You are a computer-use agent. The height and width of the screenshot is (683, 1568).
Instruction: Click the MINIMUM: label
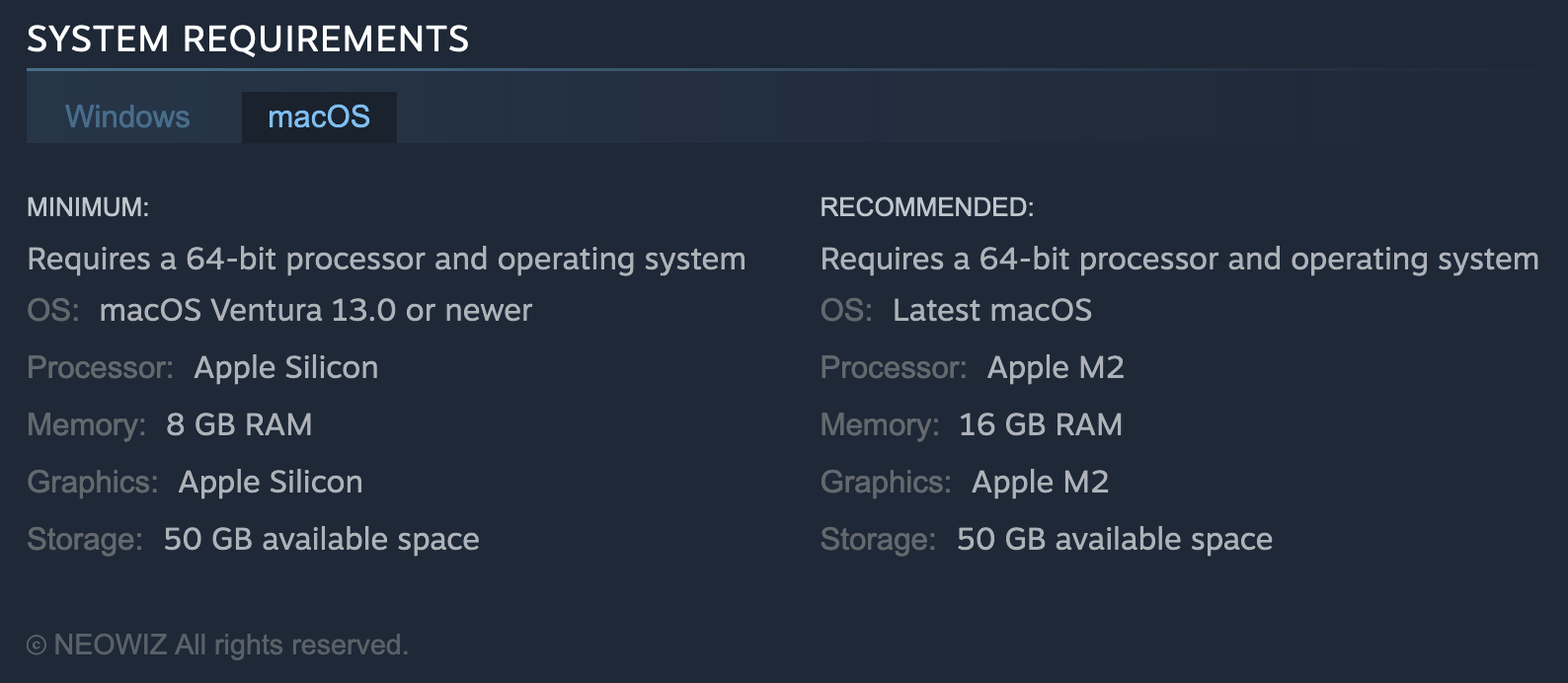[88, 207]
